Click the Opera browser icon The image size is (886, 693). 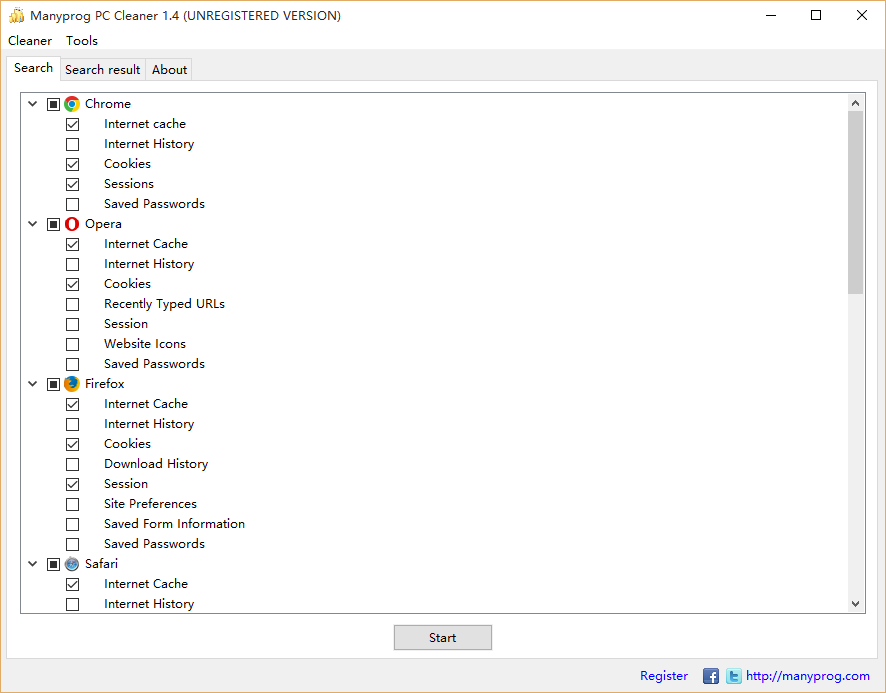[x=72, y=224]
